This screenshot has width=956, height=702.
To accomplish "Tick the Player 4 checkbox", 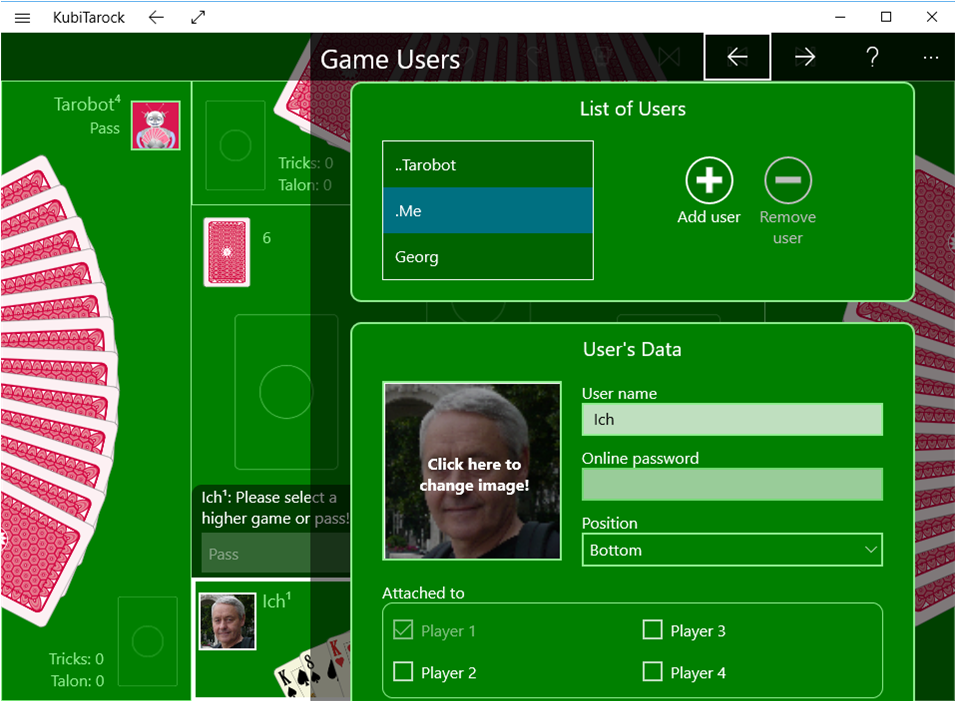I will (652, 672).
